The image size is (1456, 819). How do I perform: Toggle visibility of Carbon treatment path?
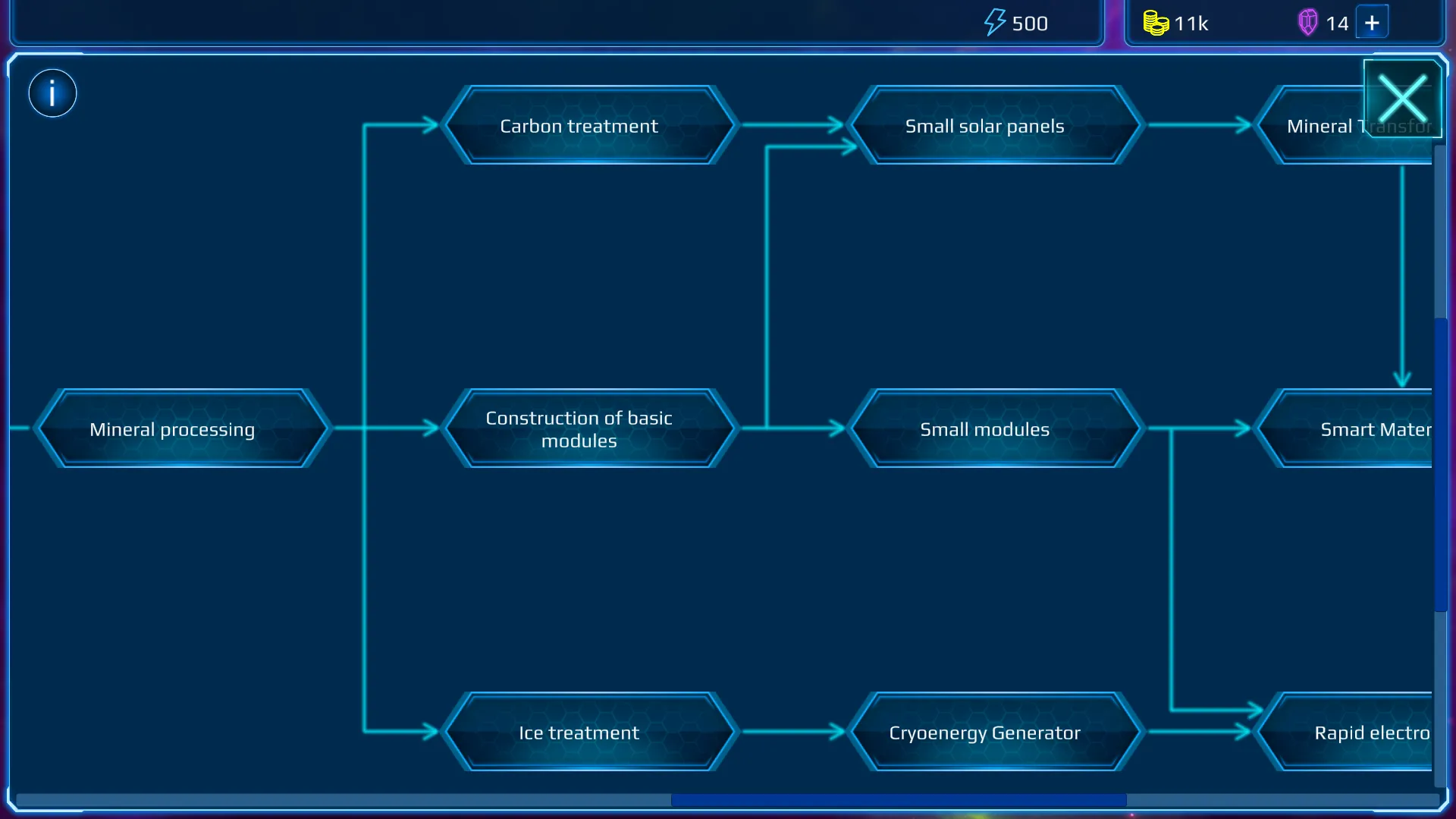pyautogui.click(x=579, y=125)
